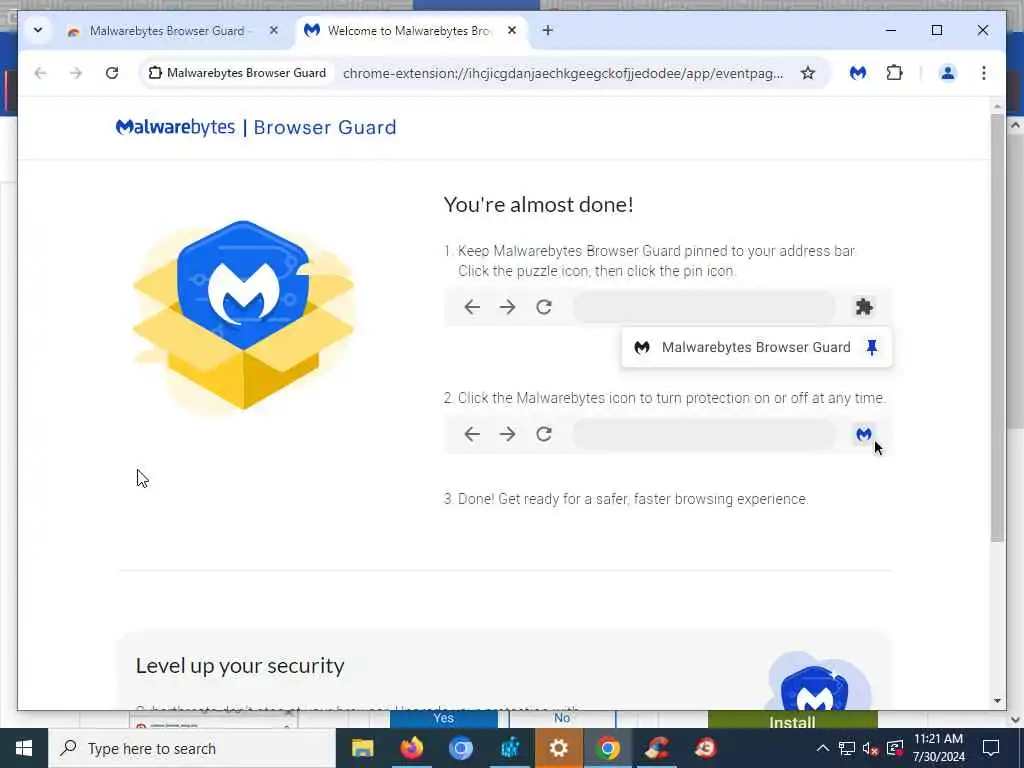Click the page scrollbar up arrow
Image resolution: width=1024 pixels, height=768 pixels.
coord(997,105)
